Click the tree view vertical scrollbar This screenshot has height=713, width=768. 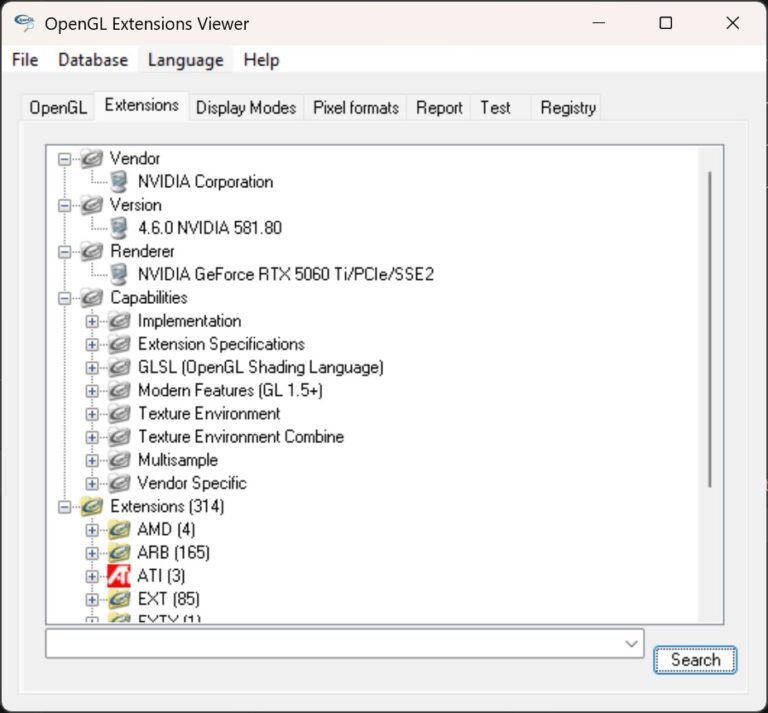pyautogui.click(x=710, y=330)
